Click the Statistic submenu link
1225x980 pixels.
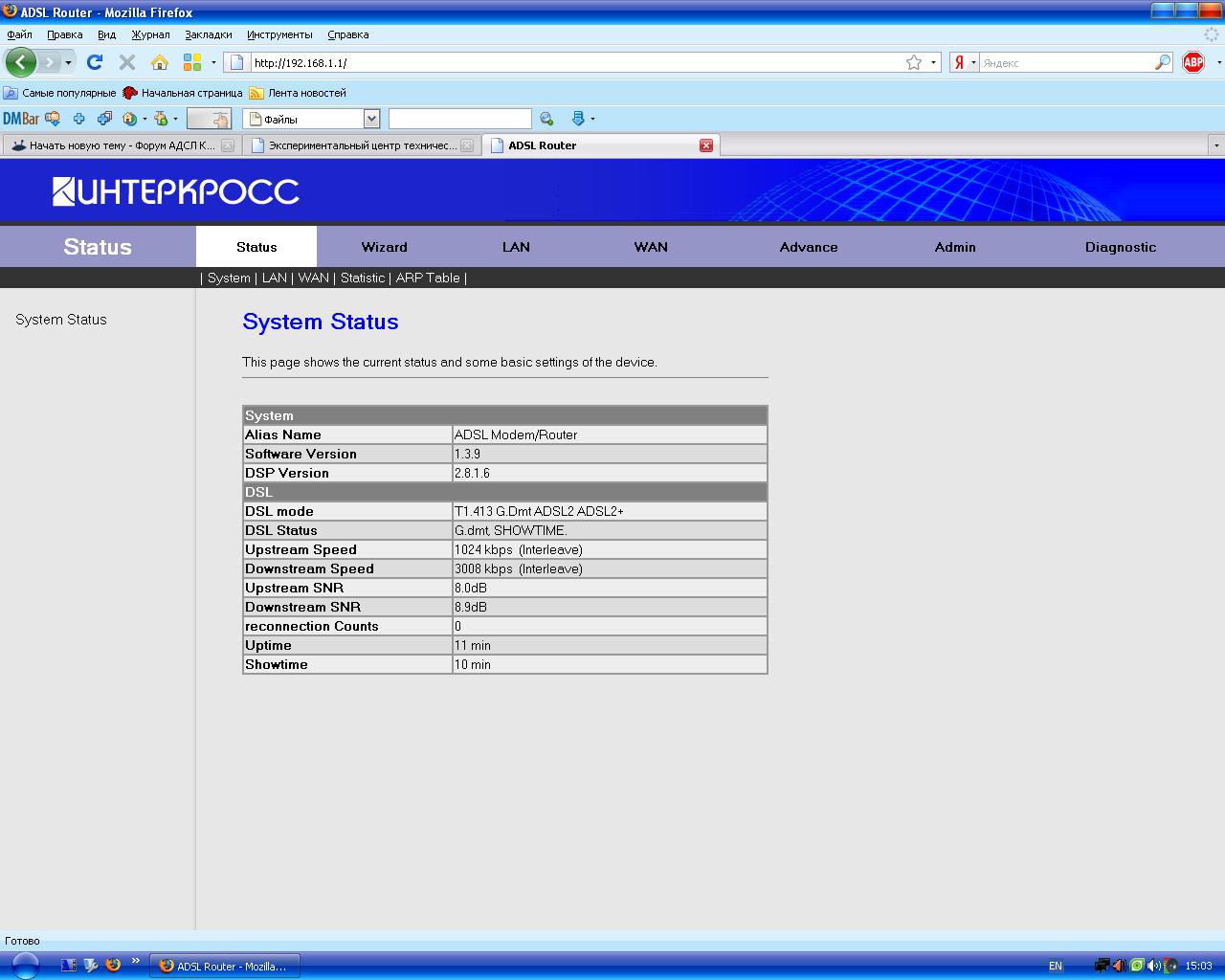point(362,278)
